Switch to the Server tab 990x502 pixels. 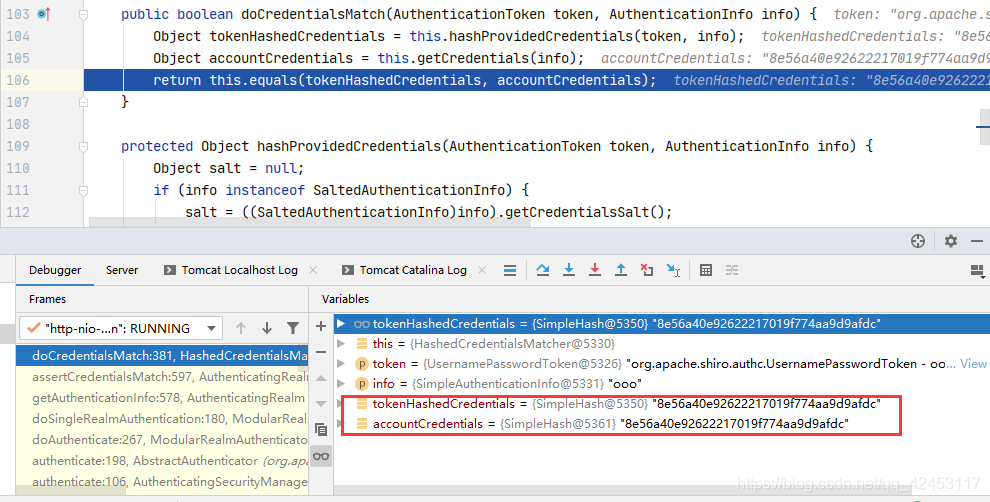[x=122, y=270]
